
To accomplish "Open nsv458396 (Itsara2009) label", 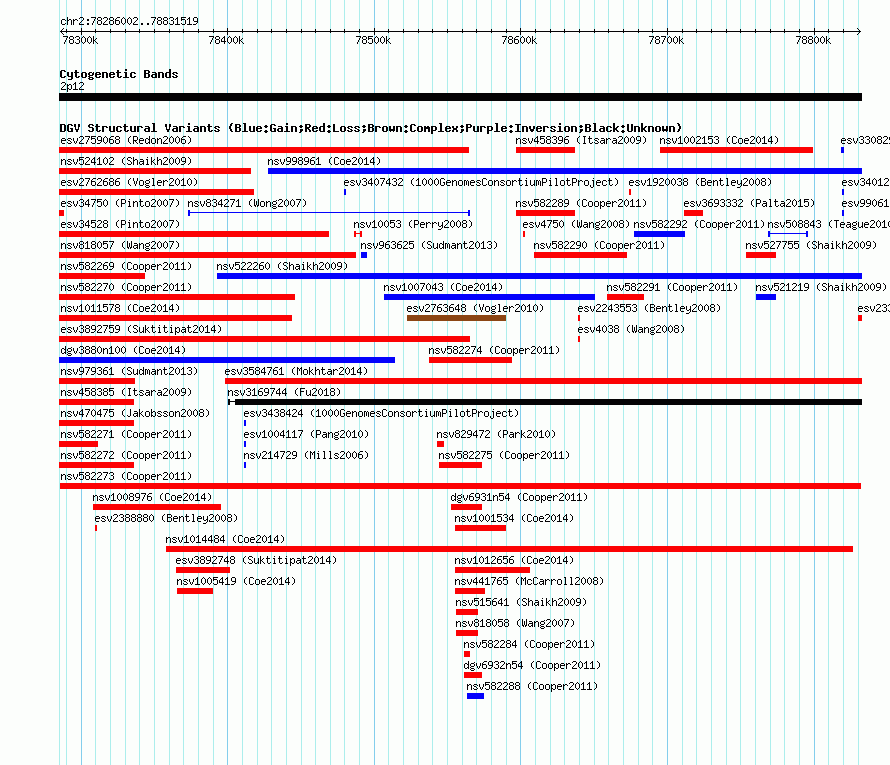I will click(581, 140).
